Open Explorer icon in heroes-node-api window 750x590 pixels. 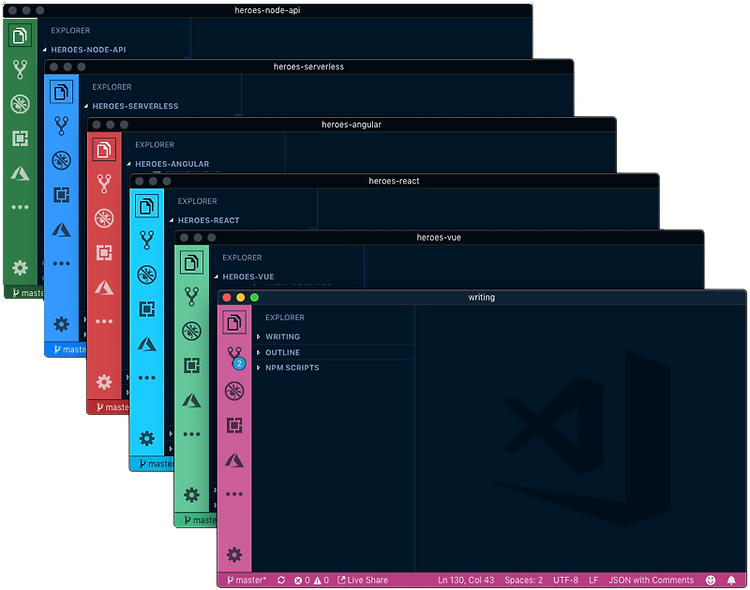tap(20, 35)
